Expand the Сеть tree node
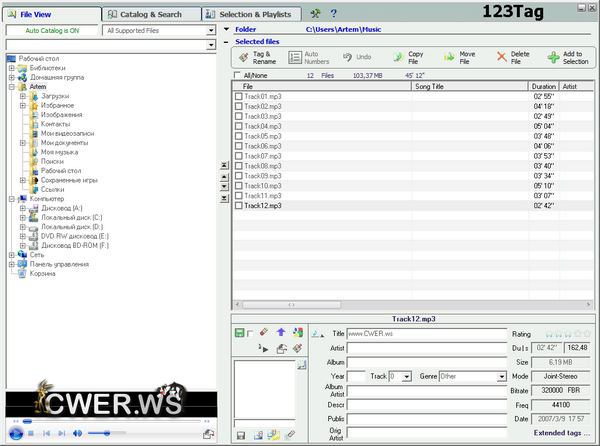Screen dimensions: 600x446 pyautogui.click(x=12, y=255)
